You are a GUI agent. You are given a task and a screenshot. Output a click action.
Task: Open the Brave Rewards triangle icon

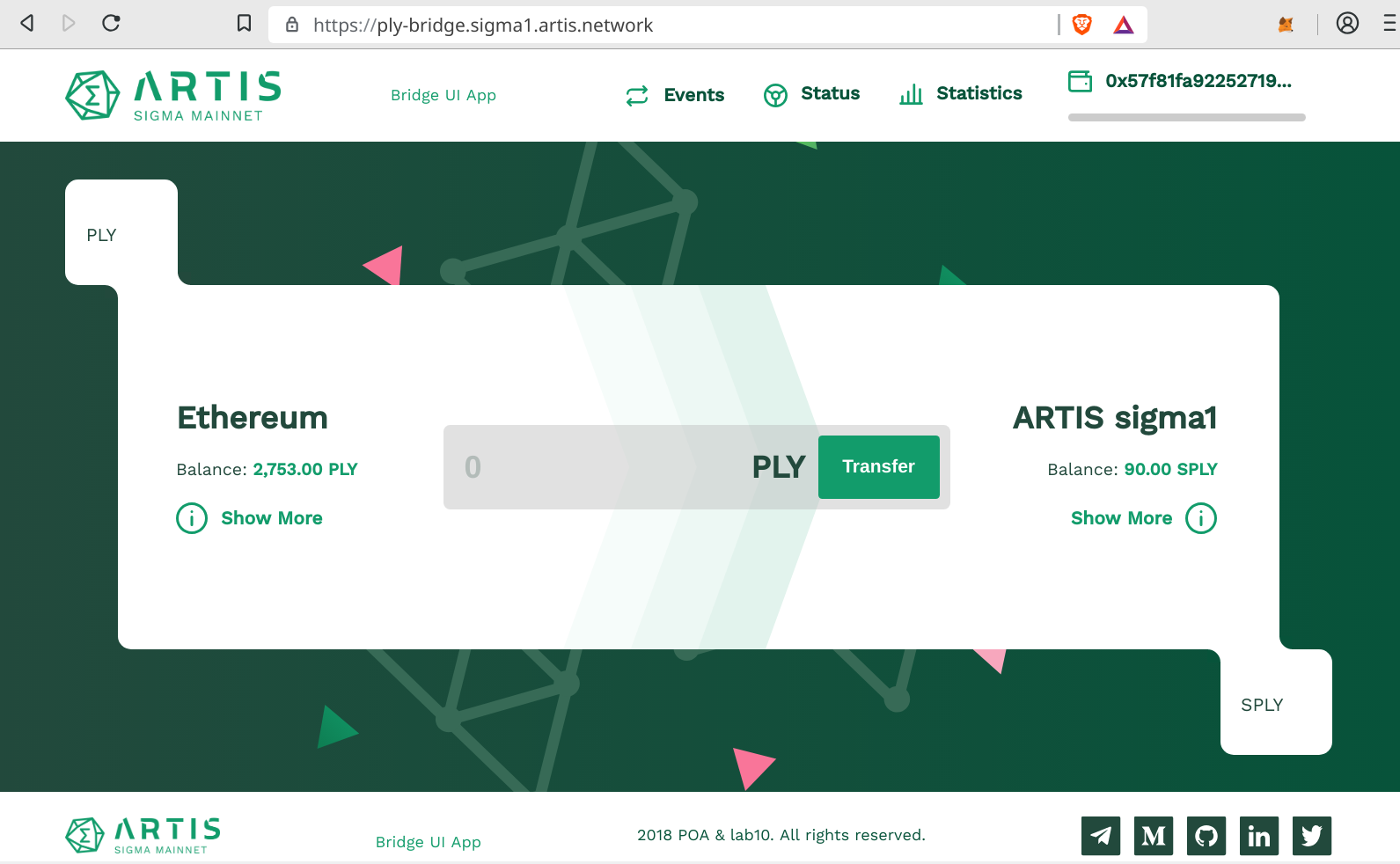click(1124, 25)
